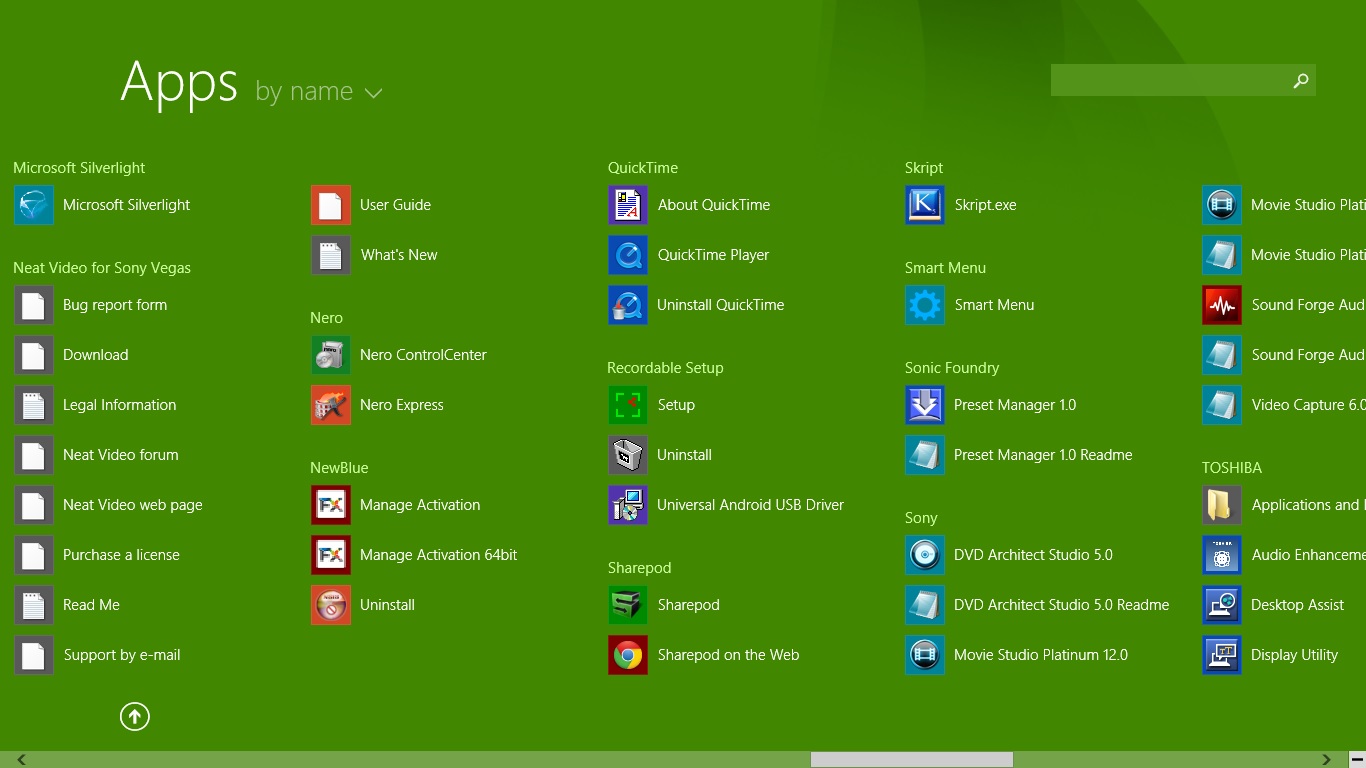The width and height of the screenshot is (1366, 768).
Task: Open the Microsoft Silverlight app icon
Action: (34, 205)
